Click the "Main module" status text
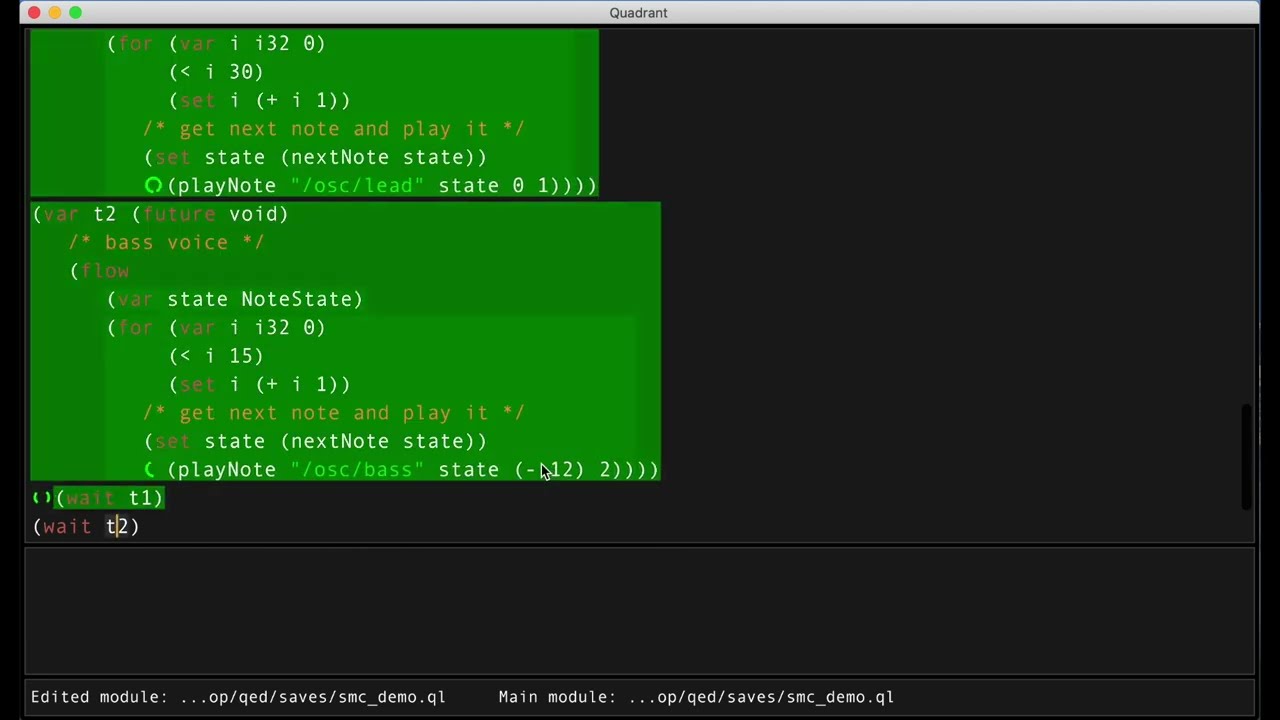1280x720 pixels. (696, 697)
